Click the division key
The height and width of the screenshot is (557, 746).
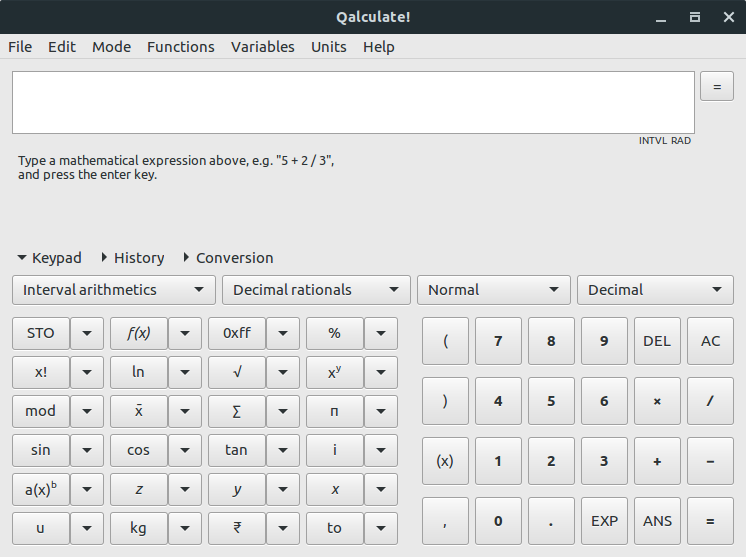(710, 401)
